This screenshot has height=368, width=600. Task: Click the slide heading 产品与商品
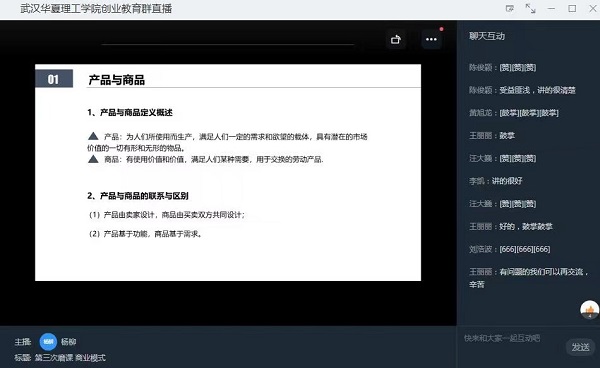(116, 80)
